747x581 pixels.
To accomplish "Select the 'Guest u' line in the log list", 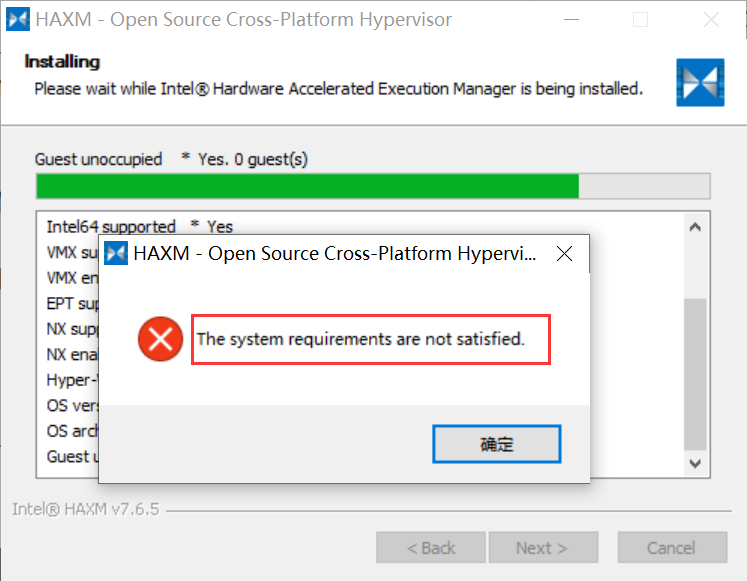I will pos(72,456).
